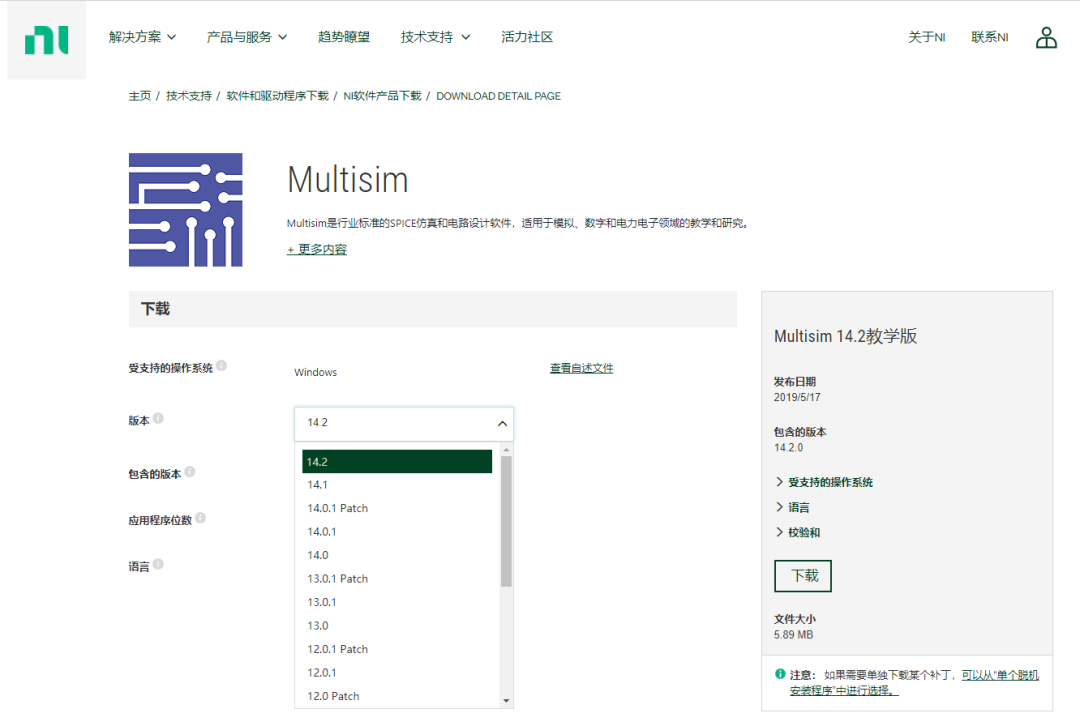Open the 解决方案 navigation menu

142,37
